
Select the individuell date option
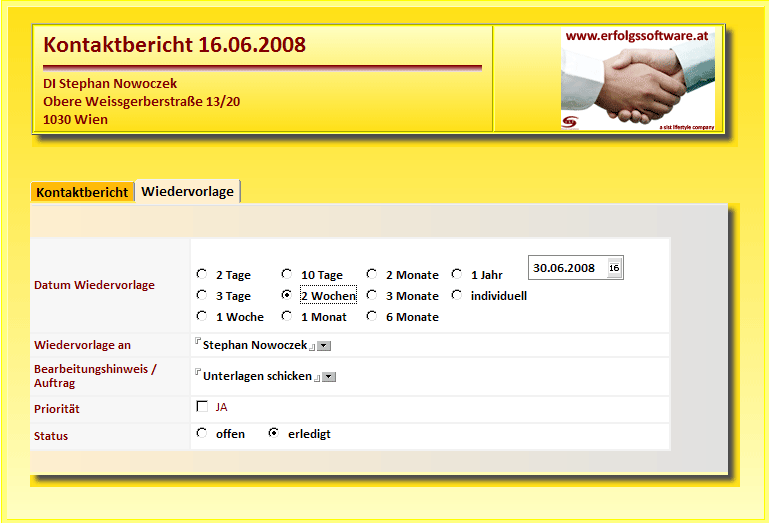[457, 295]
